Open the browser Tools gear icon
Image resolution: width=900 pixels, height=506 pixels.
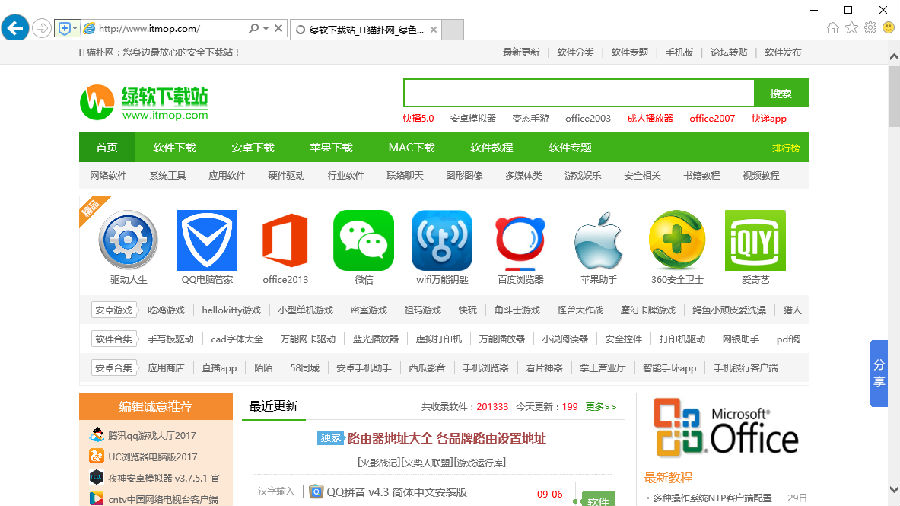tap(870, 28)
